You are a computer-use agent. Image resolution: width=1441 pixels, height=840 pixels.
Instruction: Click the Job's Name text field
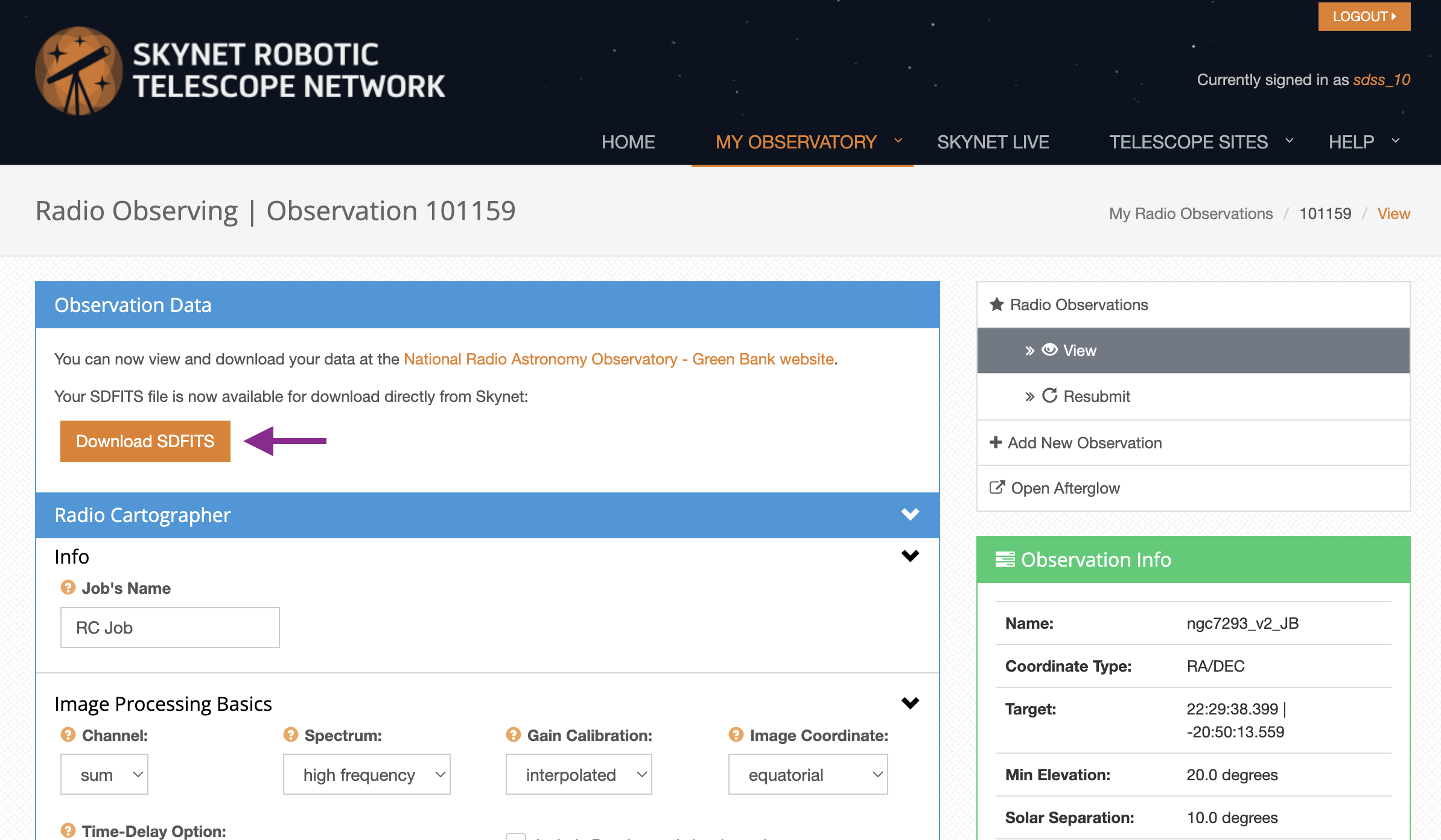point(170,628)
